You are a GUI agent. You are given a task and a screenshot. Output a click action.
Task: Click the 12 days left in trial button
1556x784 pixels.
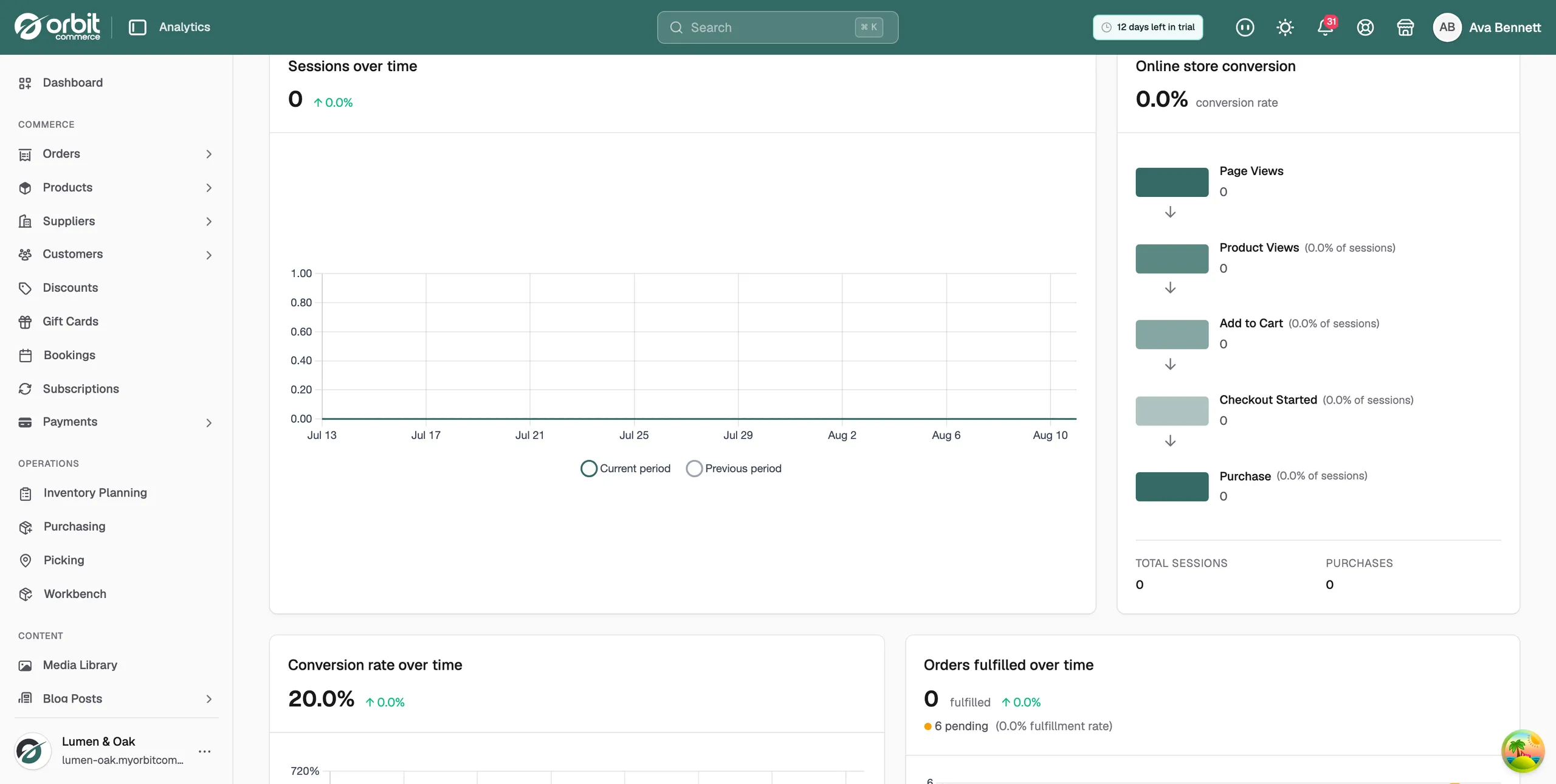tap(1148, 27)
